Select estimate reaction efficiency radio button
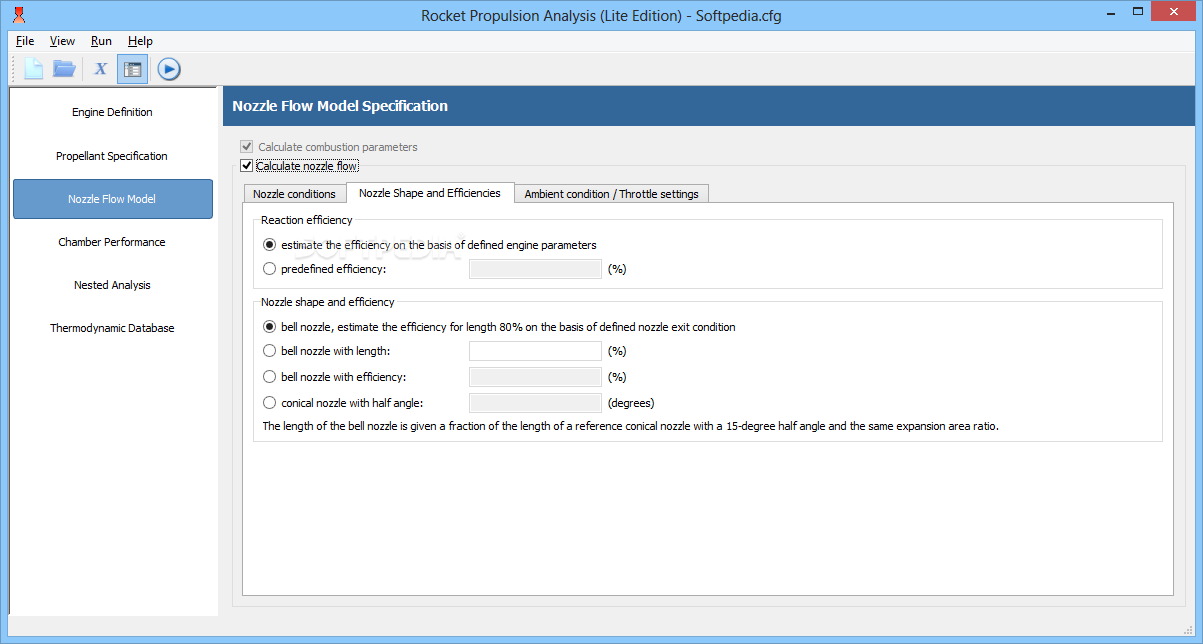1203x644 pixels. [269, 245]
